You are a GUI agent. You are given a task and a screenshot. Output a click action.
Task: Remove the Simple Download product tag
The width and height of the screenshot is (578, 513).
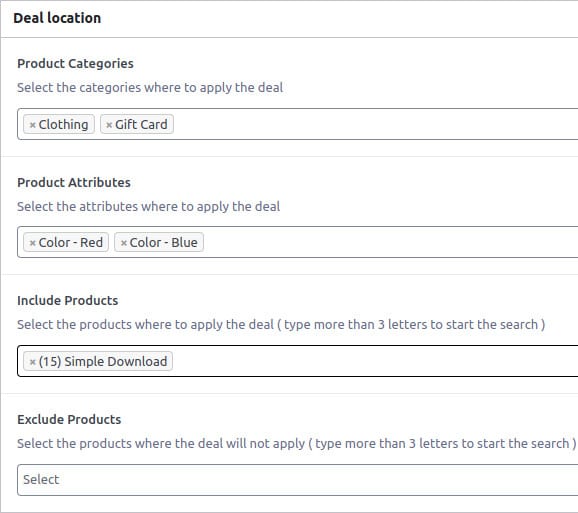pos(32,362)
